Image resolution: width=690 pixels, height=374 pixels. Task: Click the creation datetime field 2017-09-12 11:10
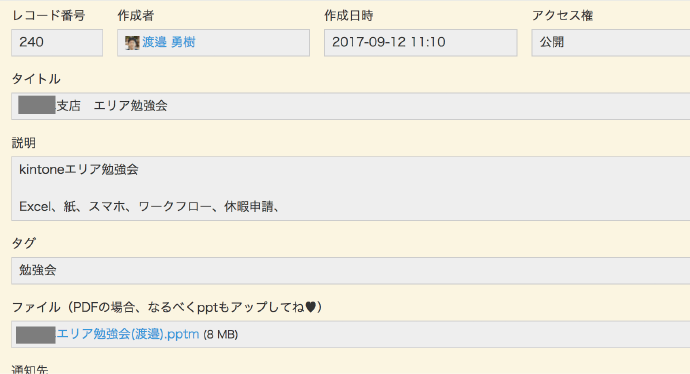420,43
